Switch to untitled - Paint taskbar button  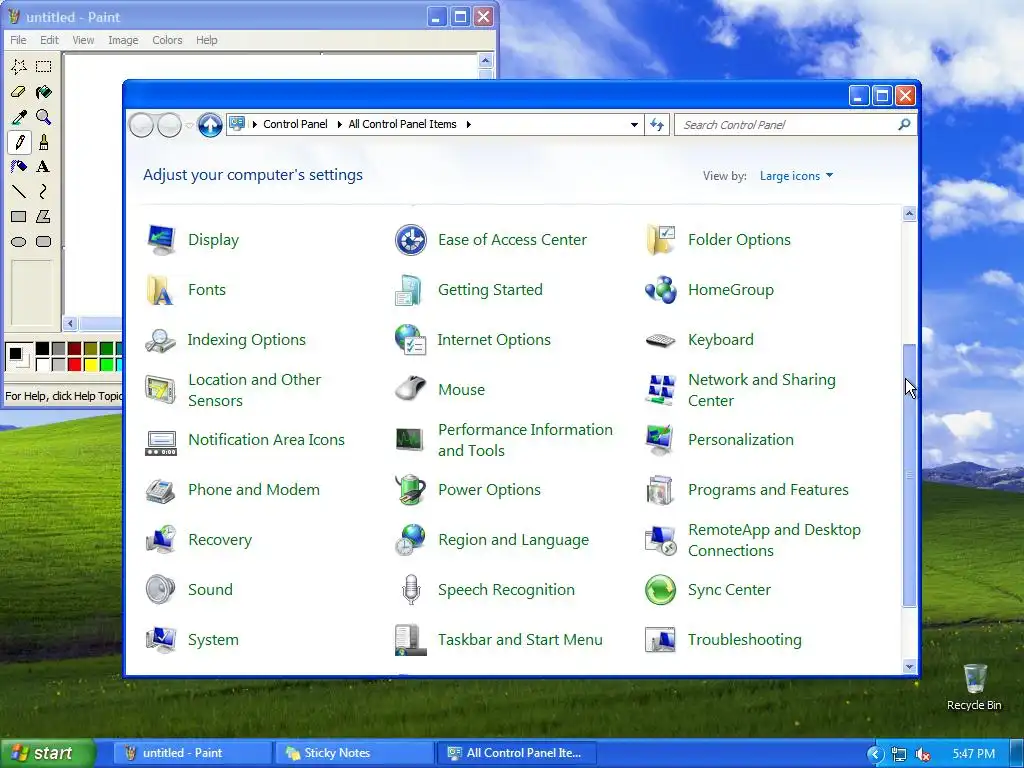click(x=191, y=753)
